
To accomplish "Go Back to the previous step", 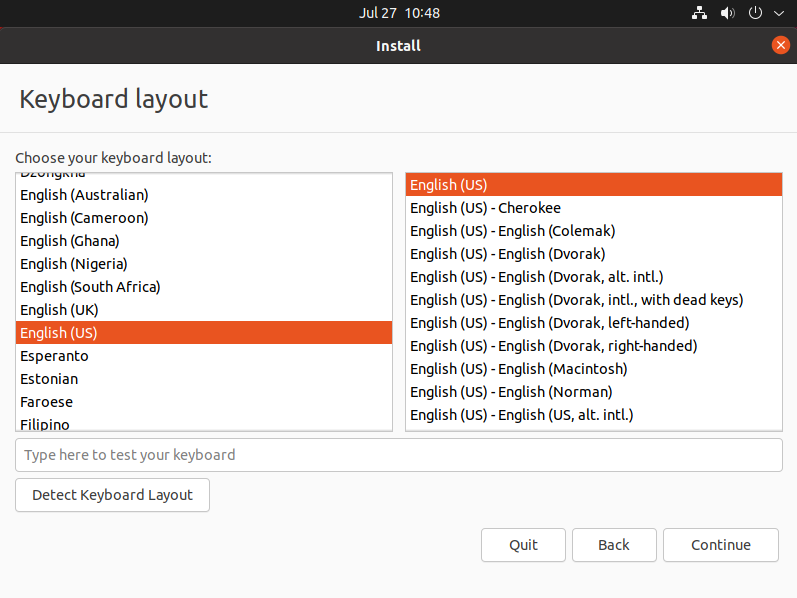I will (x=614, y=545).
